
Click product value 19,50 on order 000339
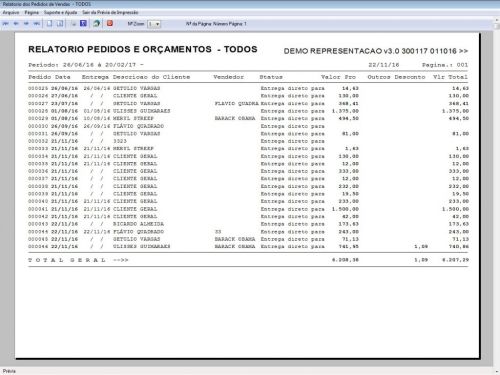pos(350,194)
